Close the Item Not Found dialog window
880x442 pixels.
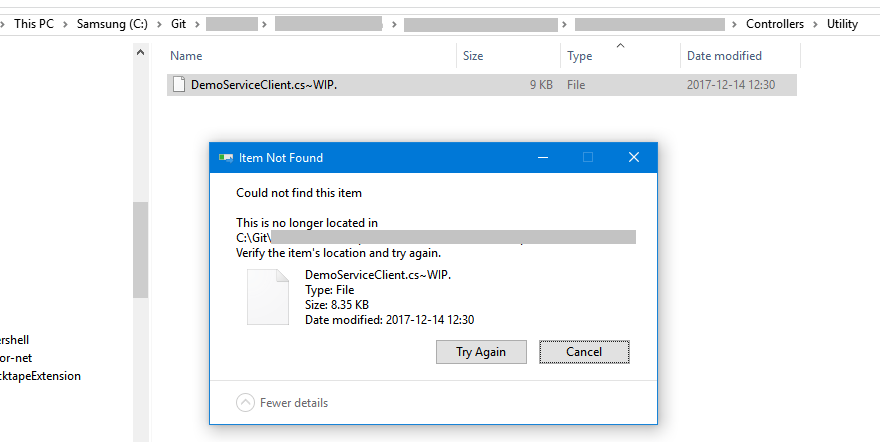(x=633, y=158)
